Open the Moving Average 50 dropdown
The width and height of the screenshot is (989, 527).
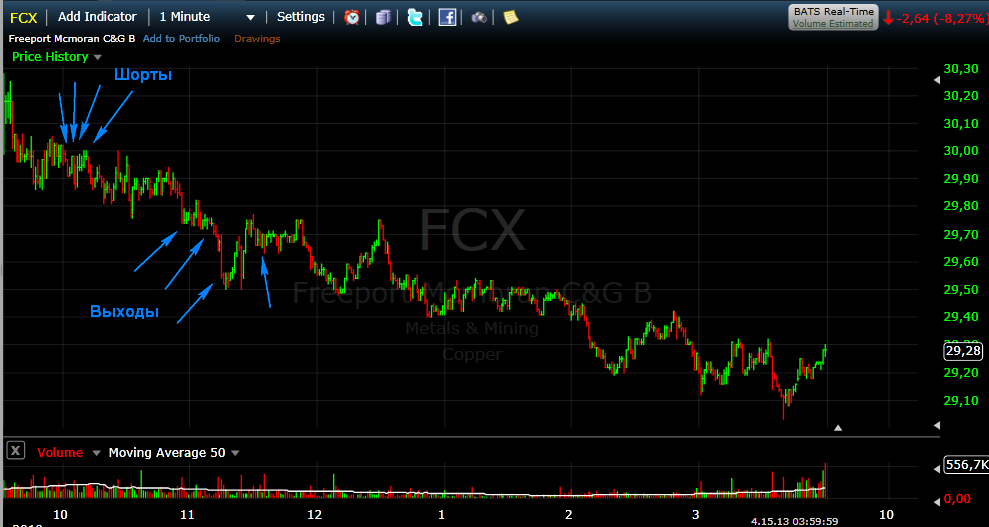click(x=234, y=453)
